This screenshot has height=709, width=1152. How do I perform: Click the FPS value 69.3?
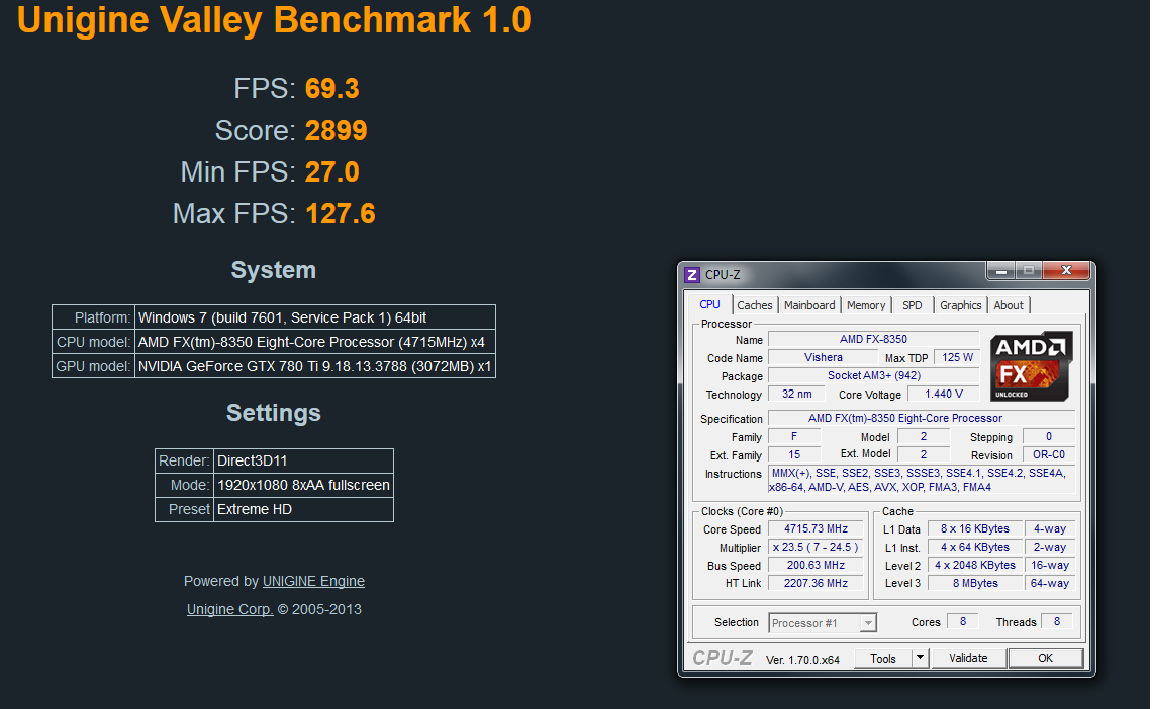(x=332, y=89)
